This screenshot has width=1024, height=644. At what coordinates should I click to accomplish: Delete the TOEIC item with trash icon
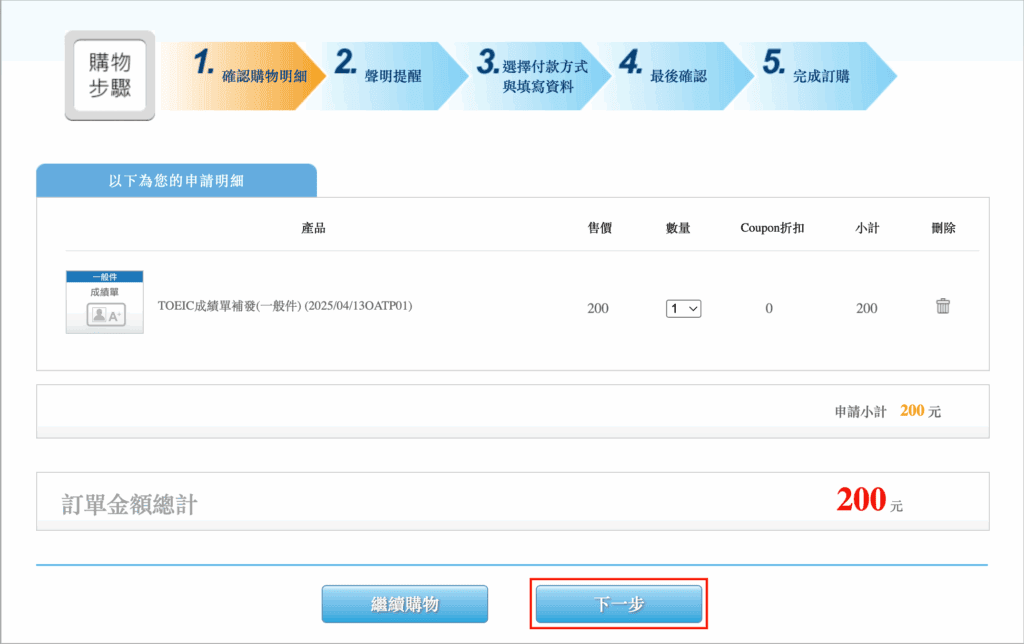[x=942, y=307]
